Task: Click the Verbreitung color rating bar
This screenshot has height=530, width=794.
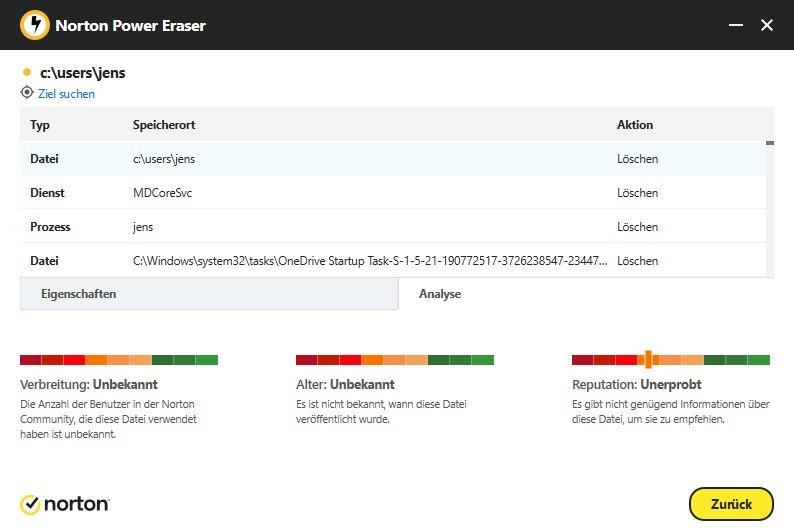Action: pos(119,360)
